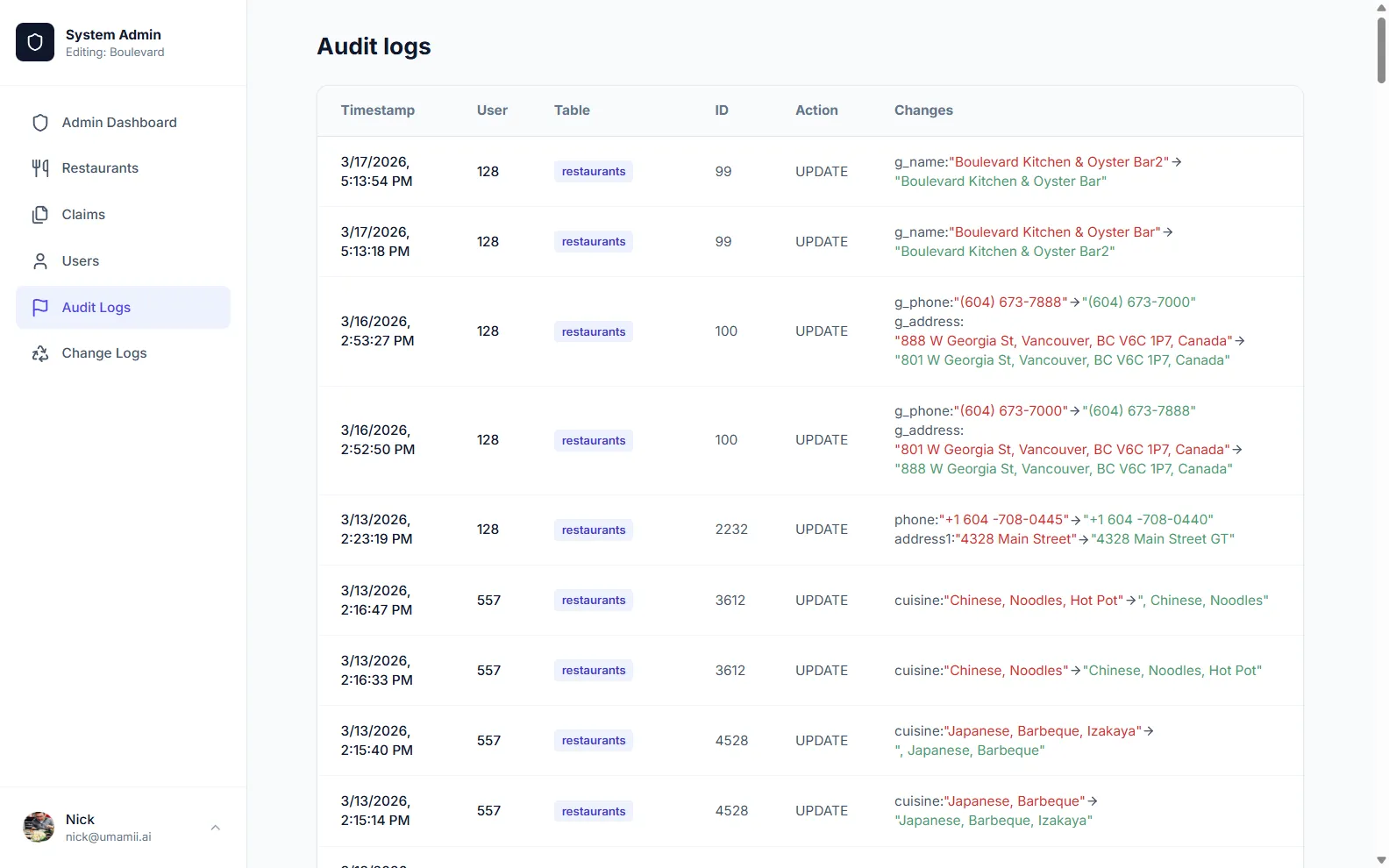This screenshot has height=868, width=1389.
Task: Click restaurants tag in 2:15:40 PM row
Action: coord(594,741)
